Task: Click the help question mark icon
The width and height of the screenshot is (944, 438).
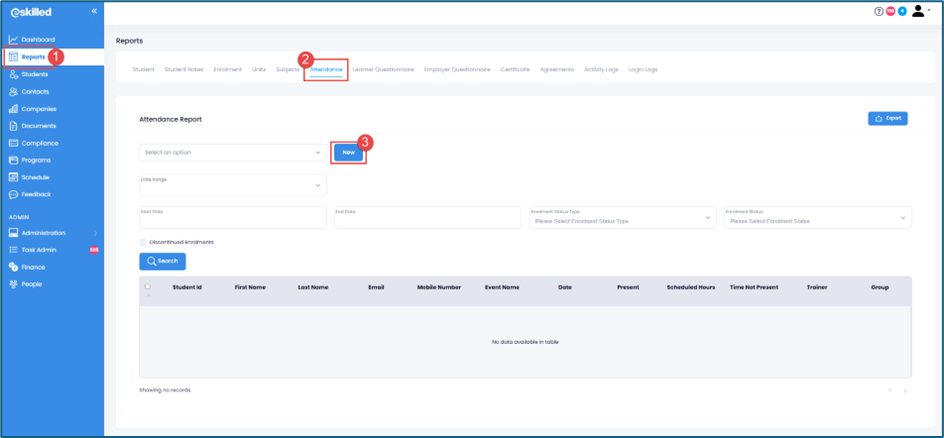Action: pyautogui.click(x=879, y=12)
